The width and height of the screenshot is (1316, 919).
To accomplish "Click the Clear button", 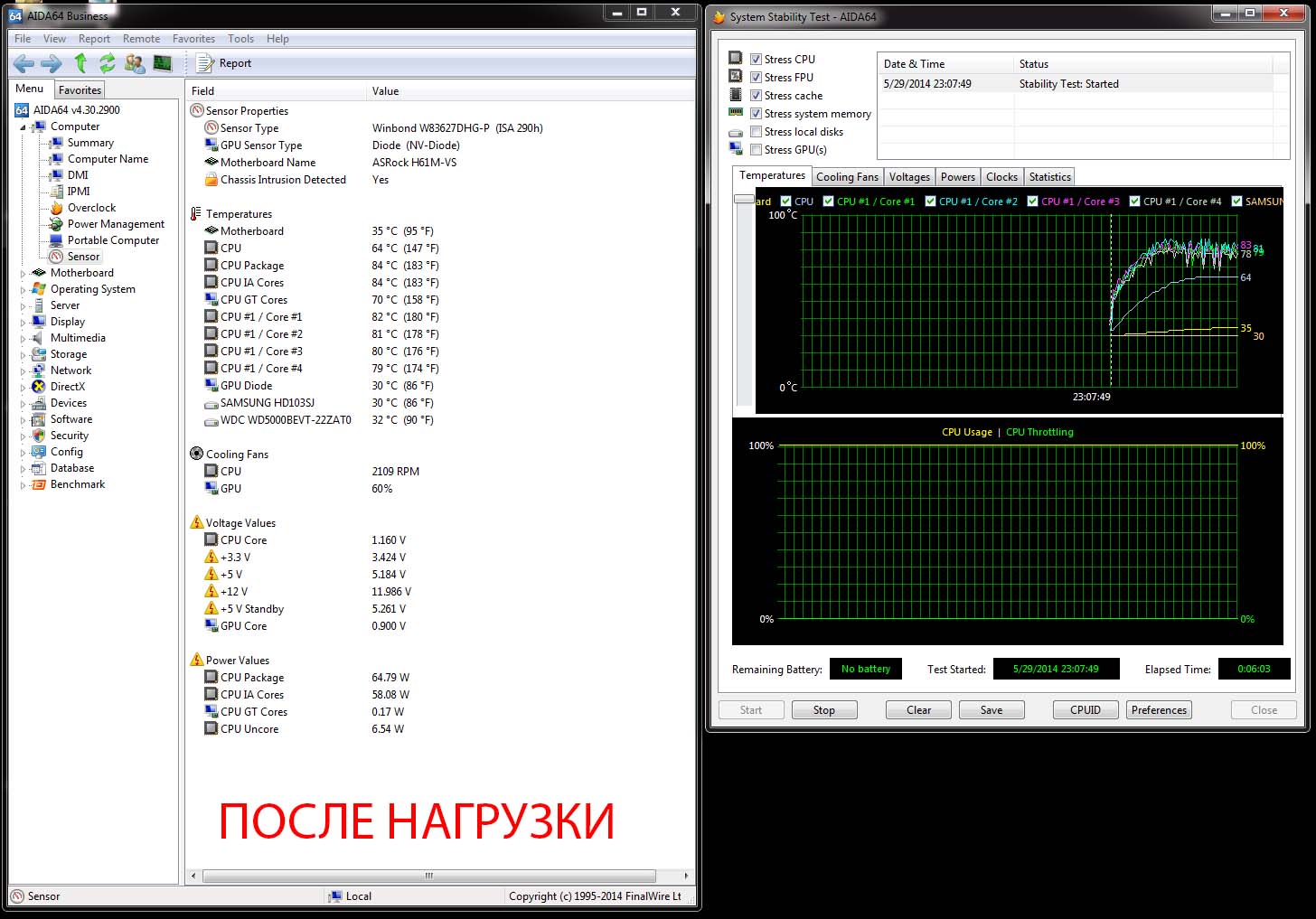I will pyautogui.click(x=918, y=710).
